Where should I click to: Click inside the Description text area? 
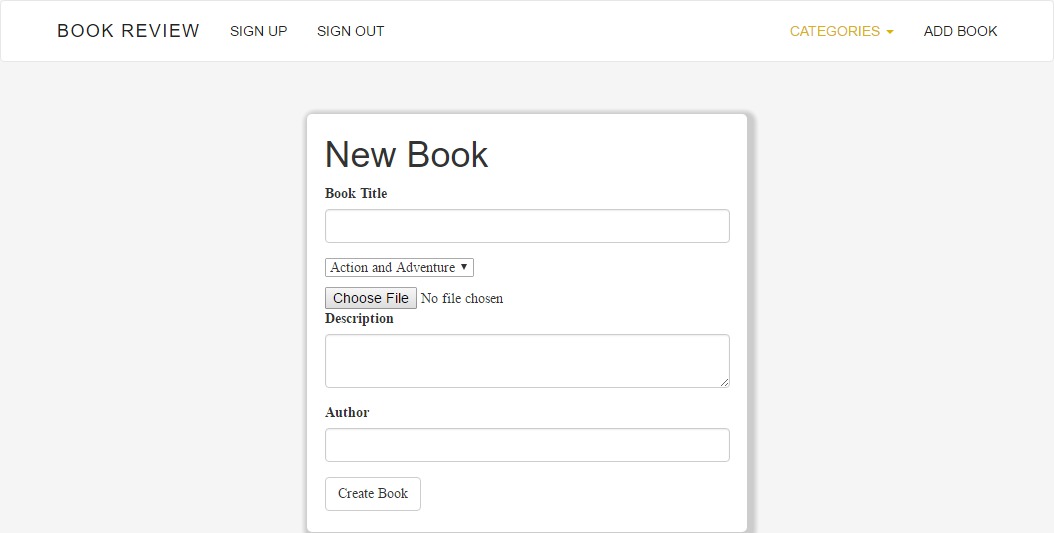tap(527, 360)
